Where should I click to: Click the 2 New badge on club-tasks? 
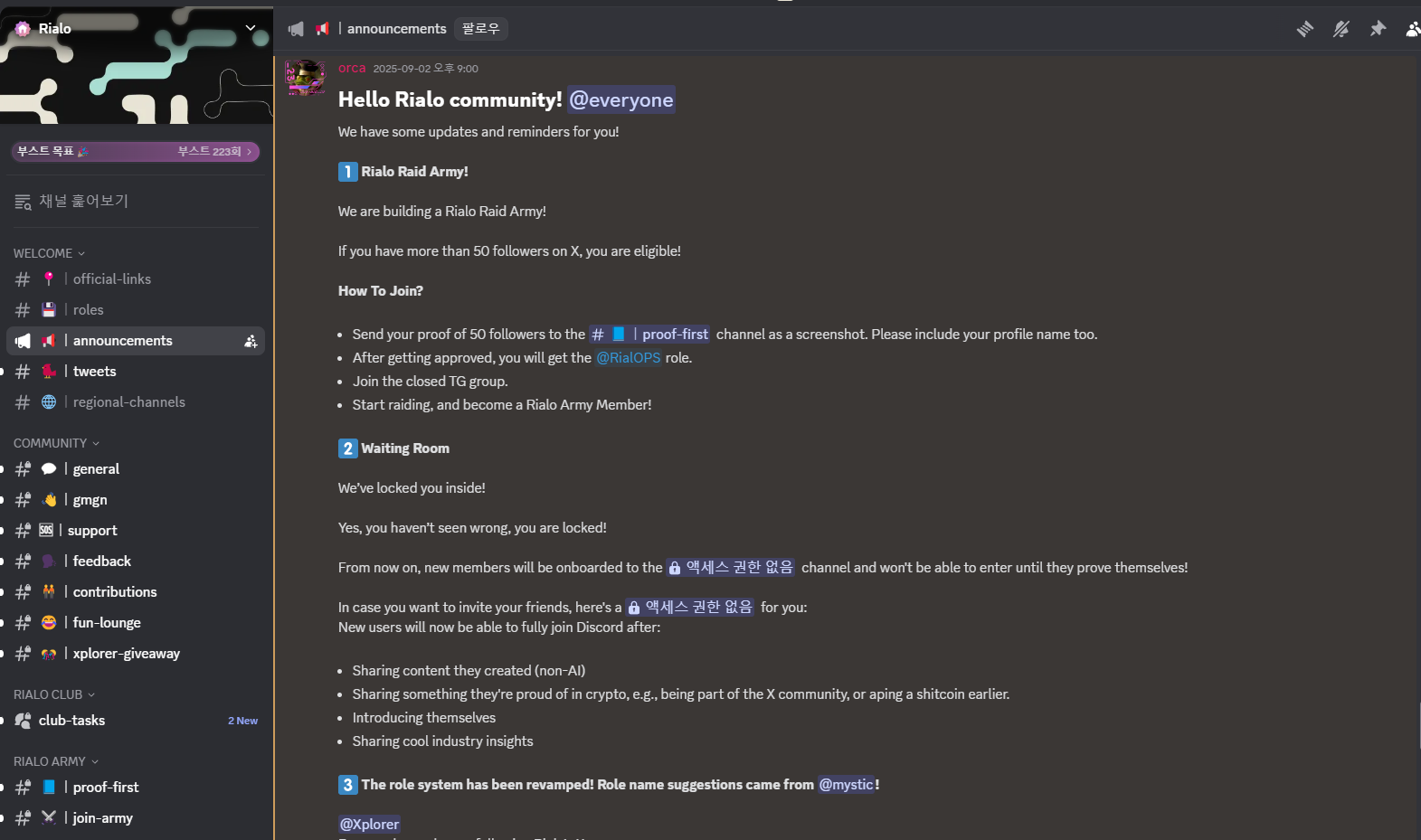242,721
